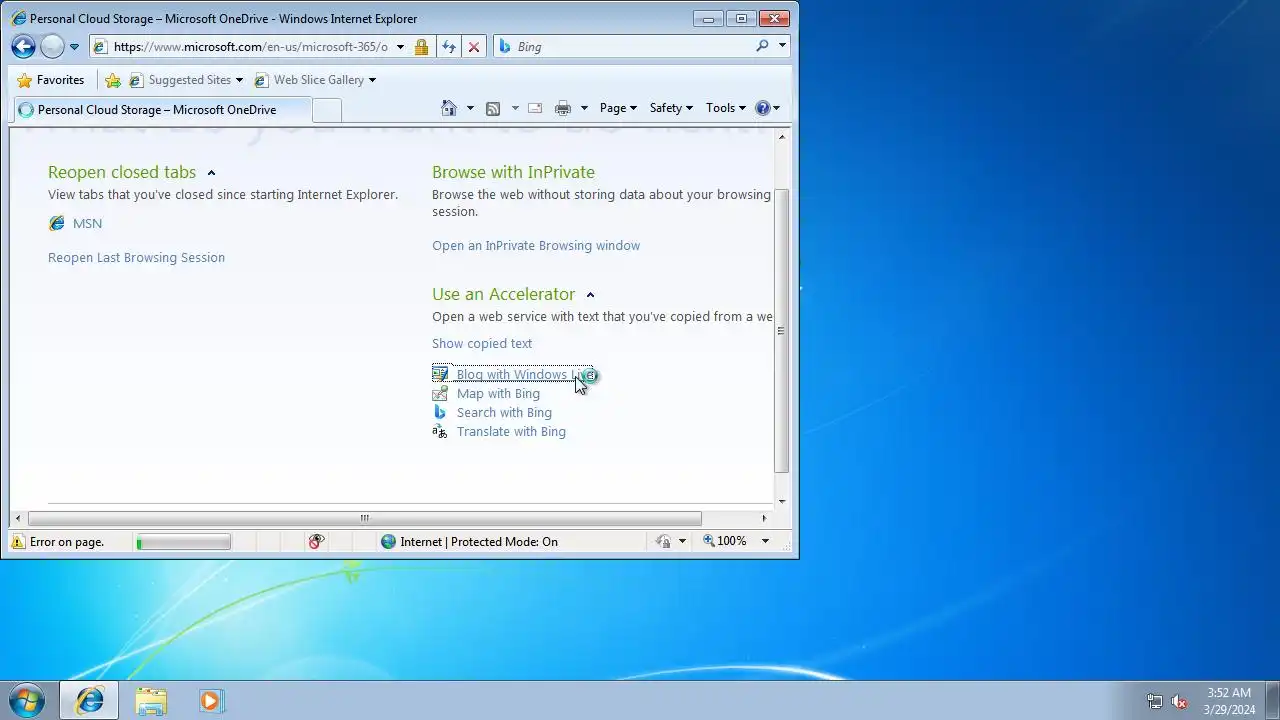Click Blog with Windows Live accelerator
This screenshot has width=1280, height=720.
click(x=526, y=375)
